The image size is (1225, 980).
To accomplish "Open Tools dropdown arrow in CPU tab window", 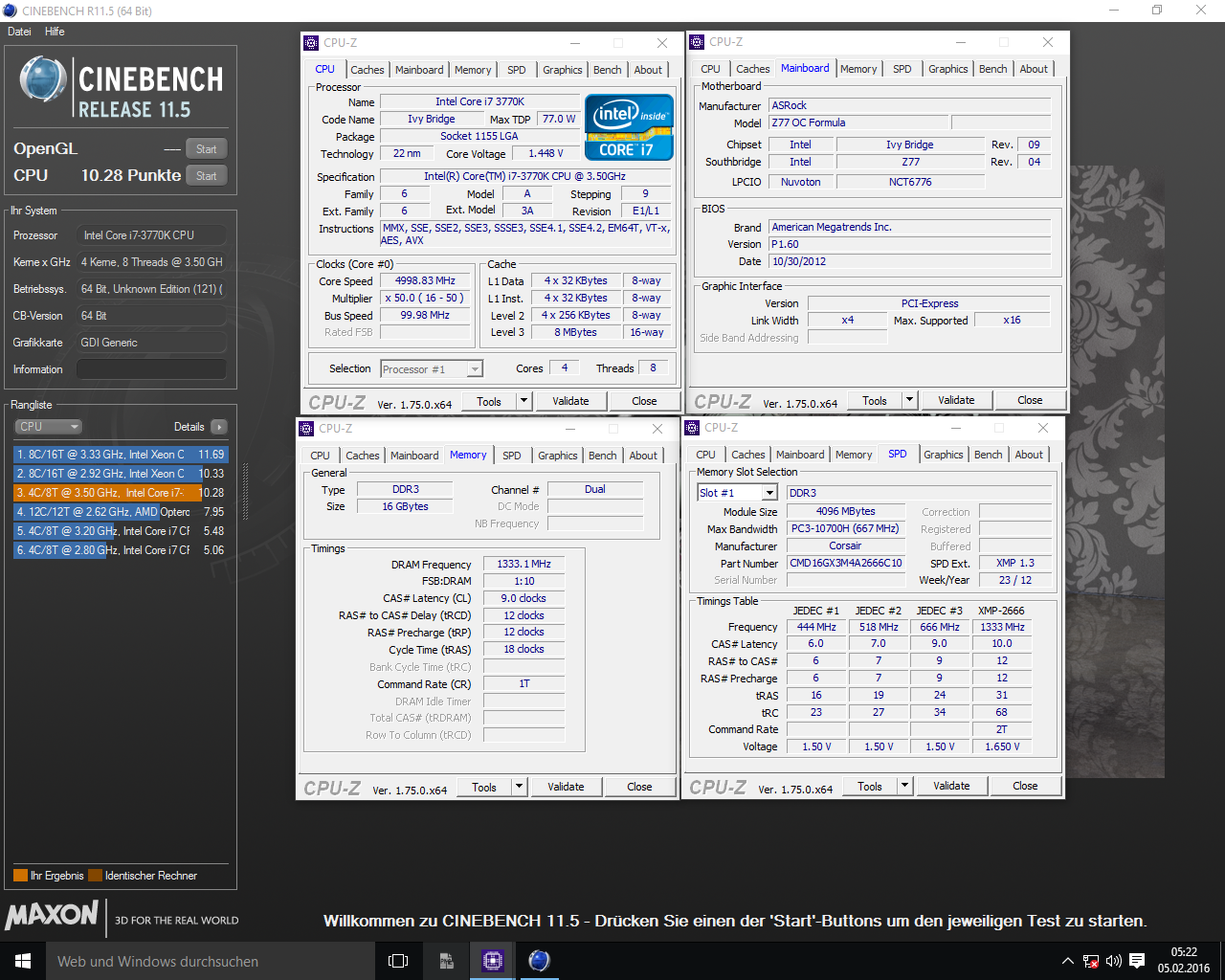I will click(523, 401).
